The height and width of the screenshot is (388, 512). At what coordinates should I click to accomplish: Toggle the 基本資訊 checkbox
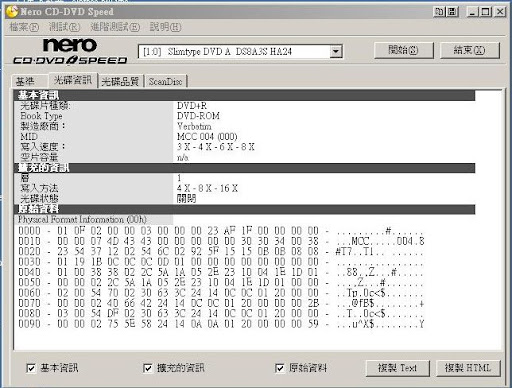tap(31, 368)
